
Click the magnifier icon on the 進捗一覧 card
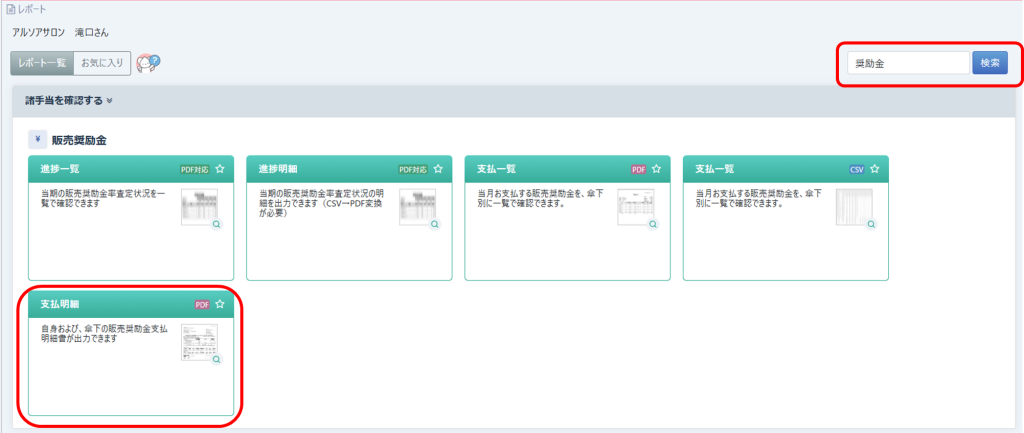click(x=216, y=225)
